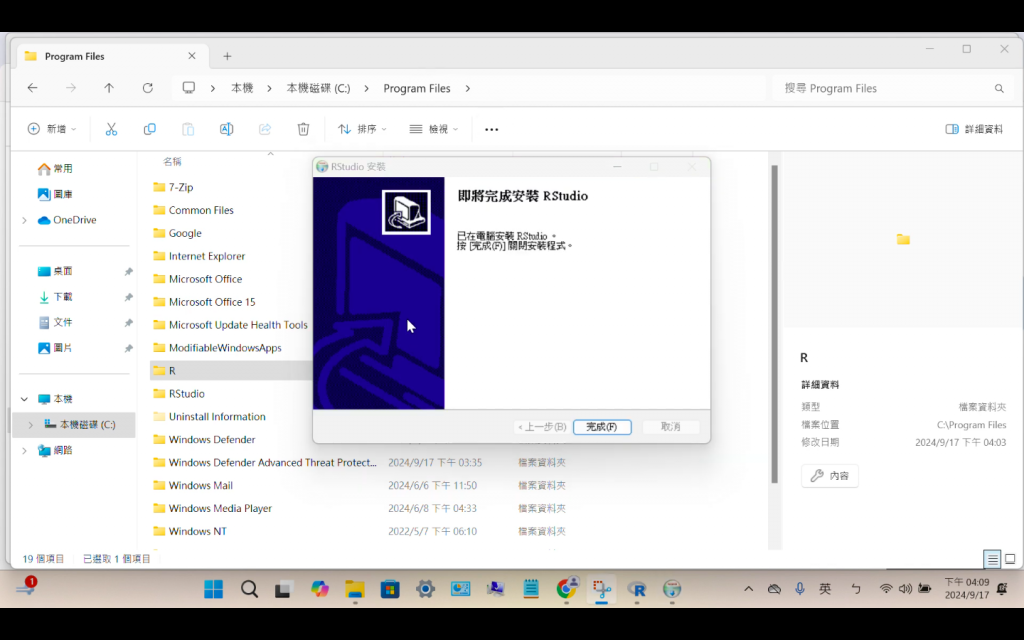The height and width of the screenshot is (640, 1024).
Task: Open the three-dot See more menu
Action: [492, 129]
